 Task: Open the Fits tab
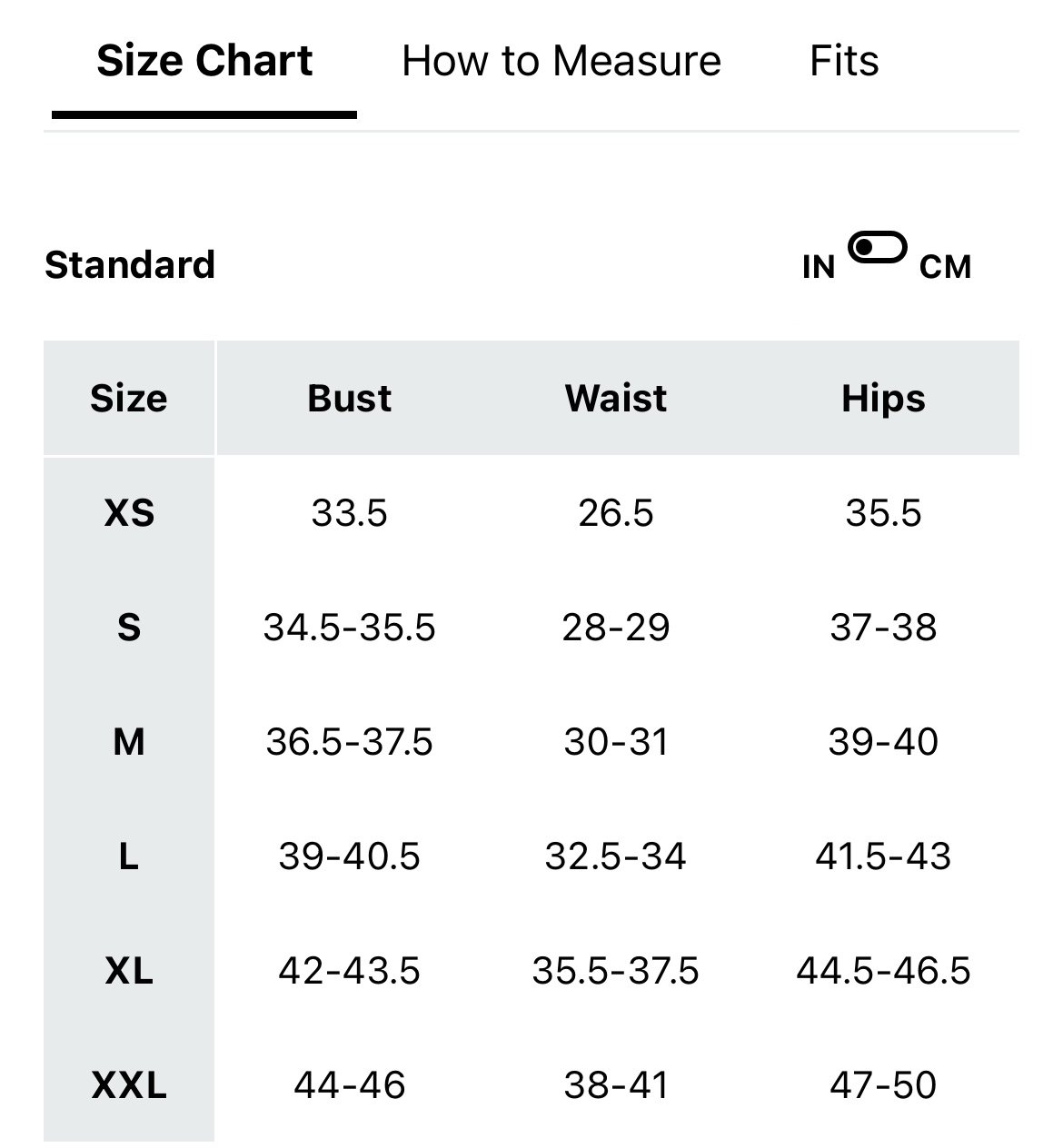(x=844, y=61)
